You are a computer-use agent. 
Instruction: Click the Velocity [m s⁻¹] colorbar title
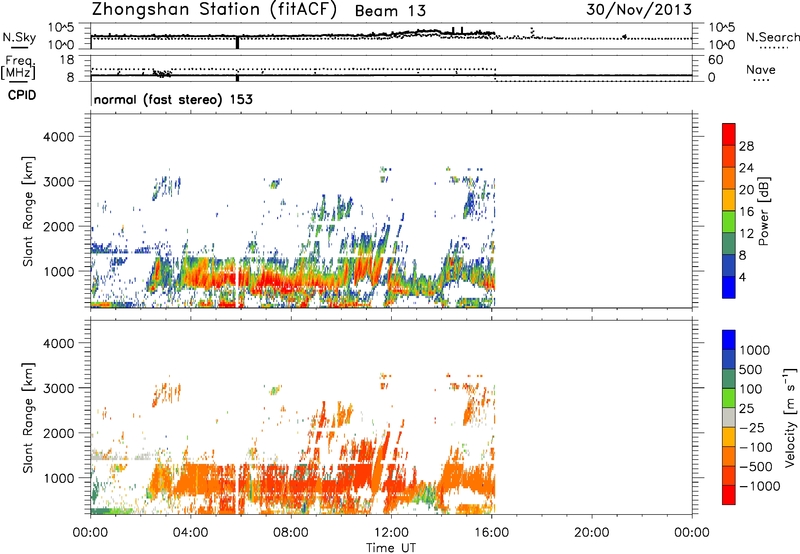click(x=790, y=417)
